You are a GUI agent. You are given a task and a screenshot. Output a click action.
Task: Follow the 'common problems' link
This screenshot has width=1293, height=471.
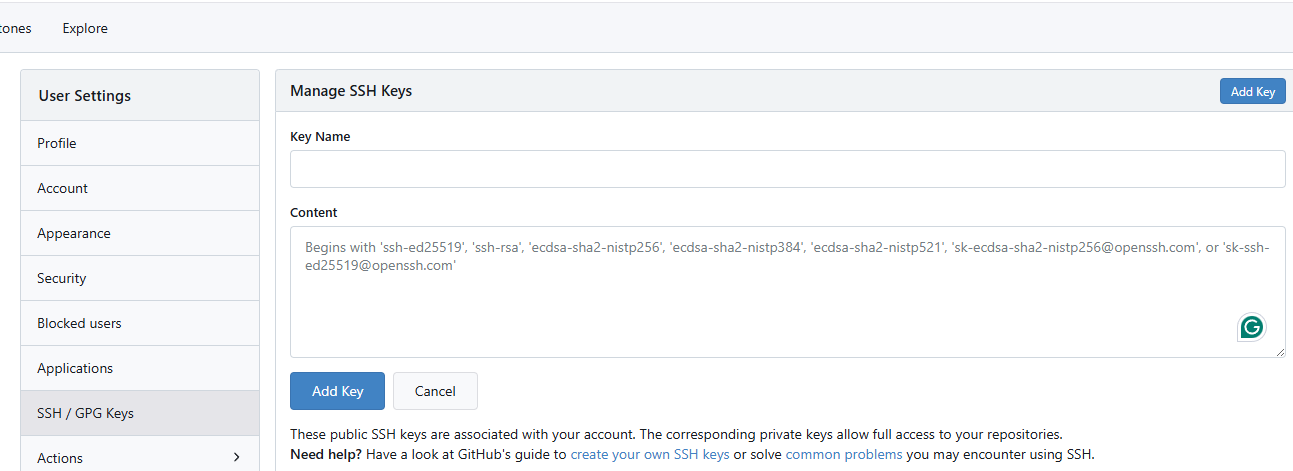point(844,454)
